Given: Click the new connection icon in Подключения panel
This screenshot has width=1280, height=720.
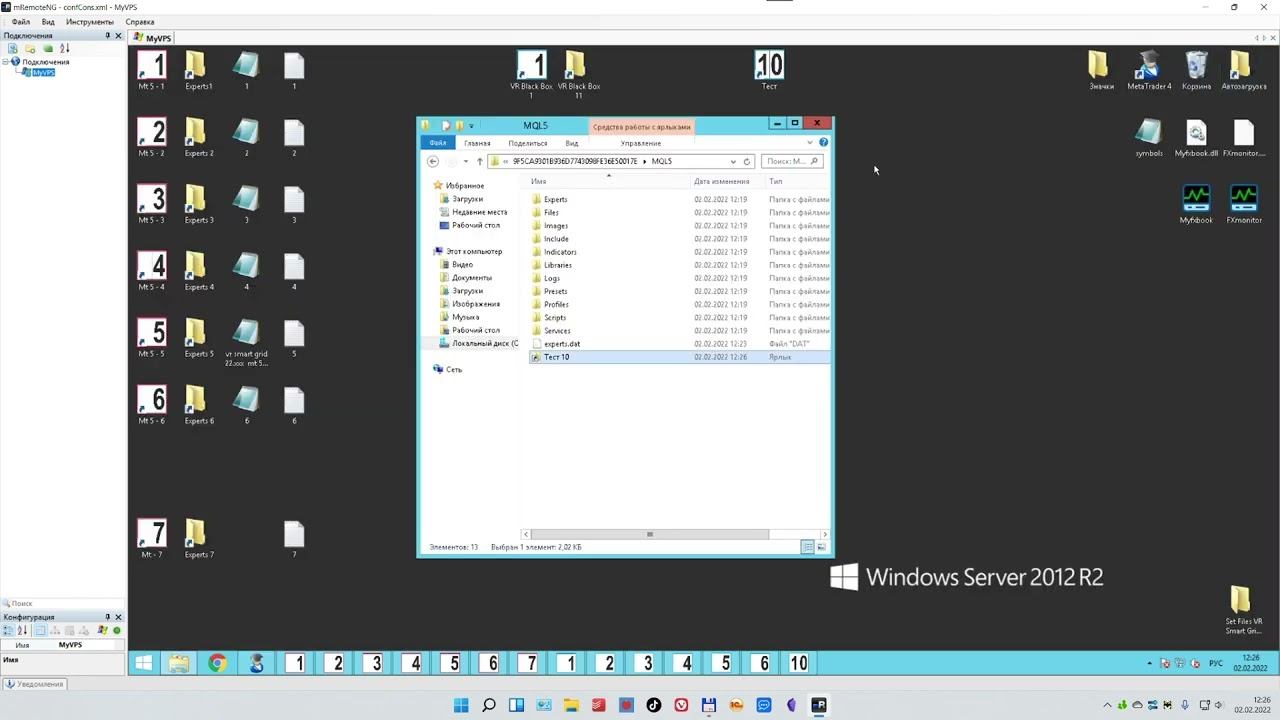Looking at the screenshot, I should pos(12,48).
